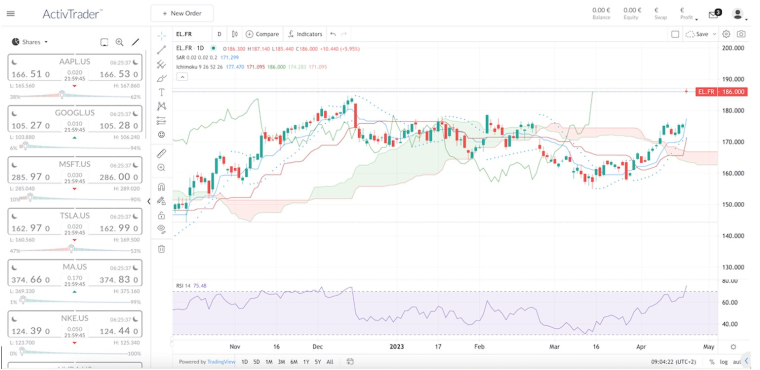The image size is (760, 370).
Task: Toggle stay in drawing mode
Action: [x=162, y=201]
